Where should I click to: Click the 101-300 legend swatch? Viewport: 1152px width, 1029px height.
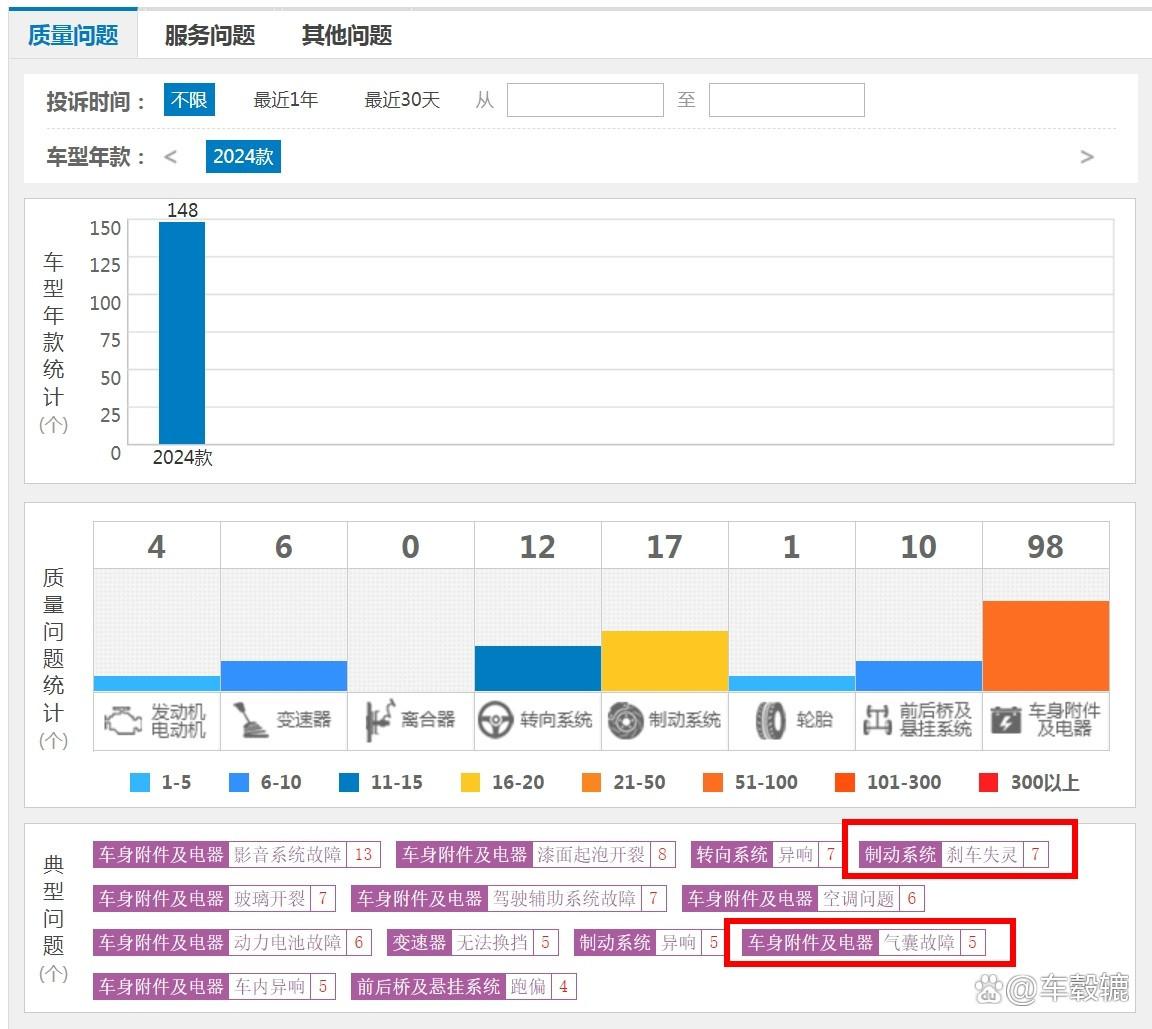tap(845, 782)
